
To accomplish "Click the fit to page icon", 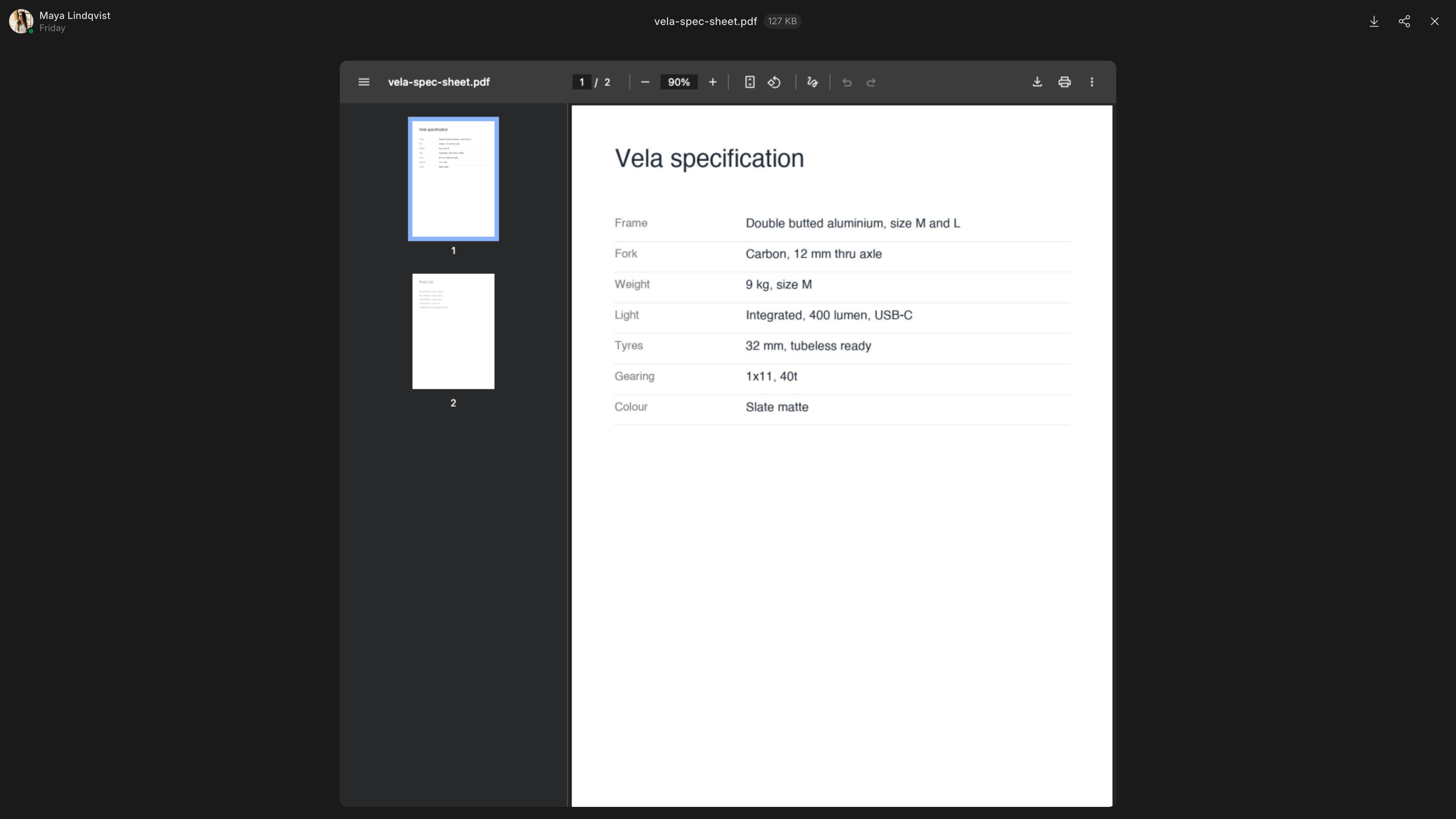I will [x=750, y=82].
